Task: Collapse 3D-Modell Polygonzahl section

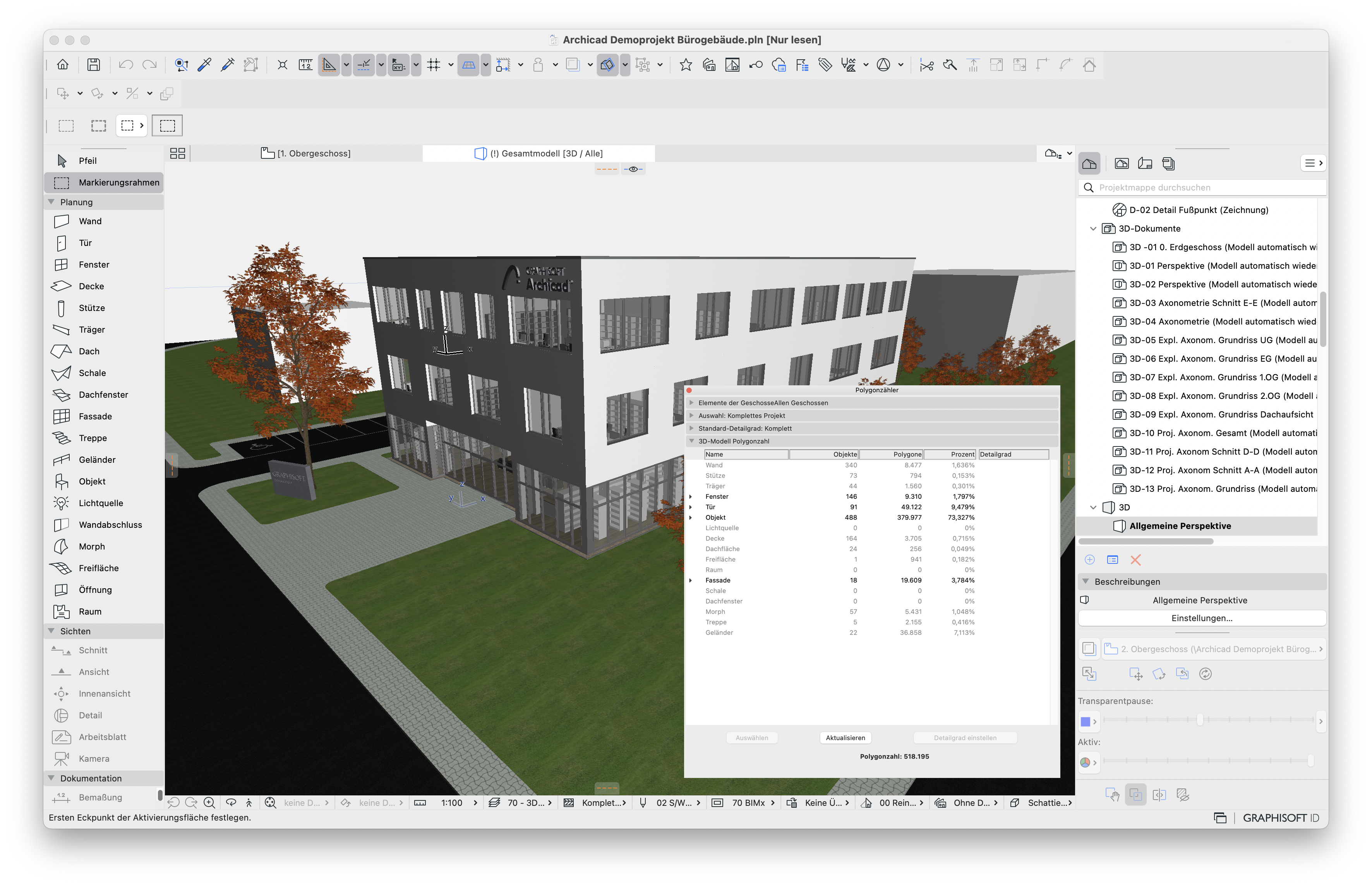Action: click(x=692, y=441)
